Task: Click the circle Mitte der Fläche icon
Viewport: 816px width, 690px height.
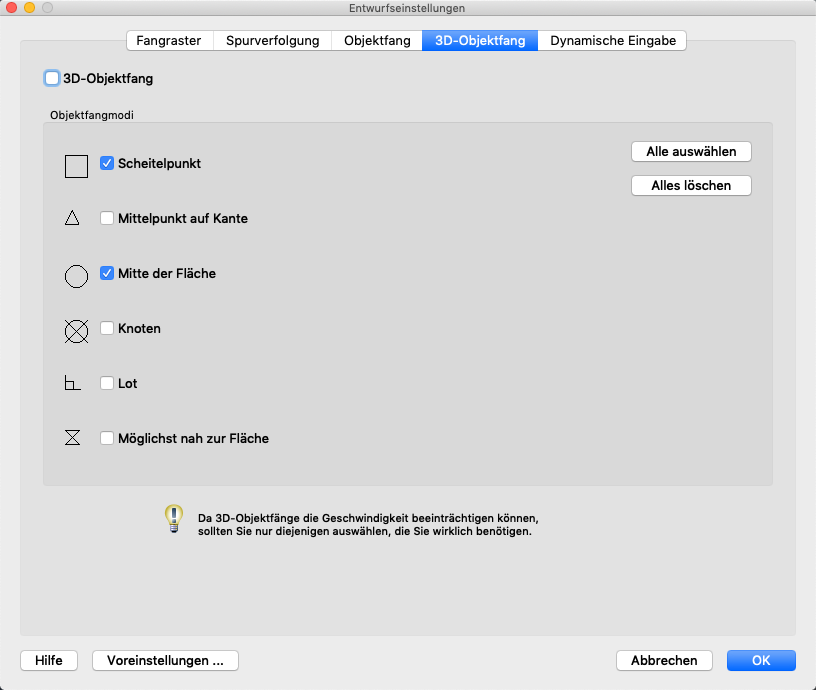Action: pyautogui.click(x=76, y=276)
